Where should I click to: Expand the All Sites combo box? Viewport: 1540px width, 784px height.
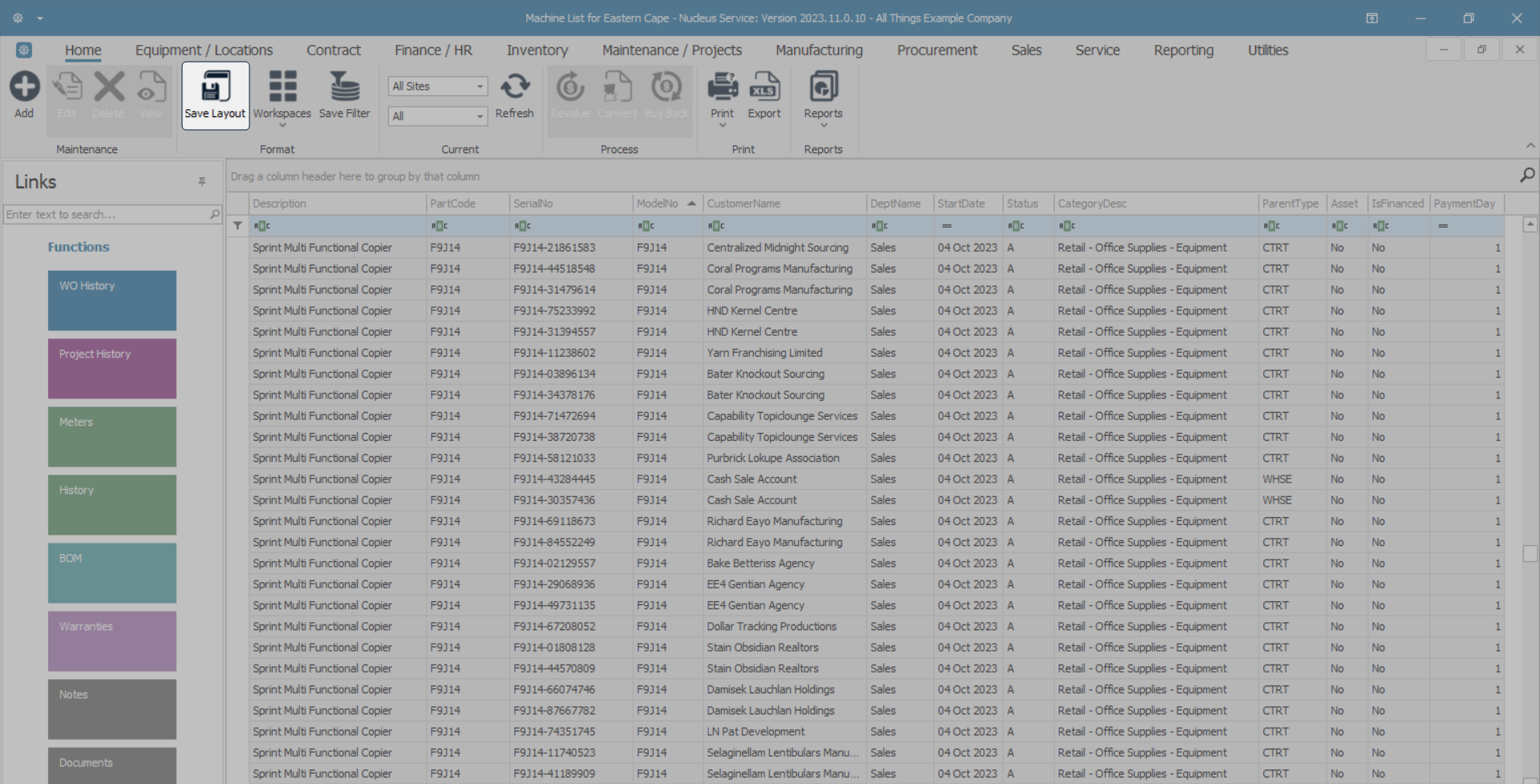pos(480,87)
